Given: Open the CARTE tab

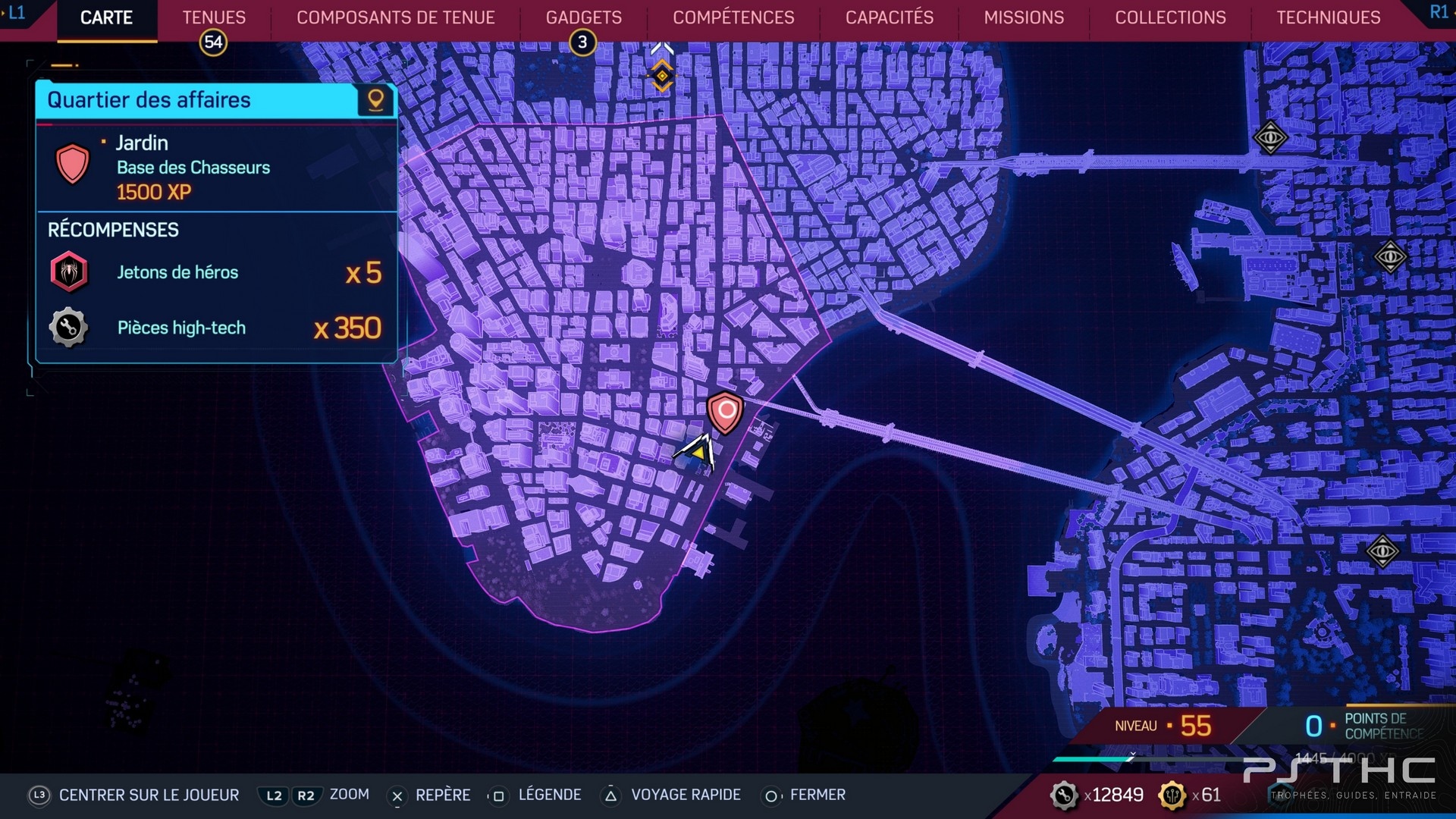Looking at the screenshot, I should point(107,17).
